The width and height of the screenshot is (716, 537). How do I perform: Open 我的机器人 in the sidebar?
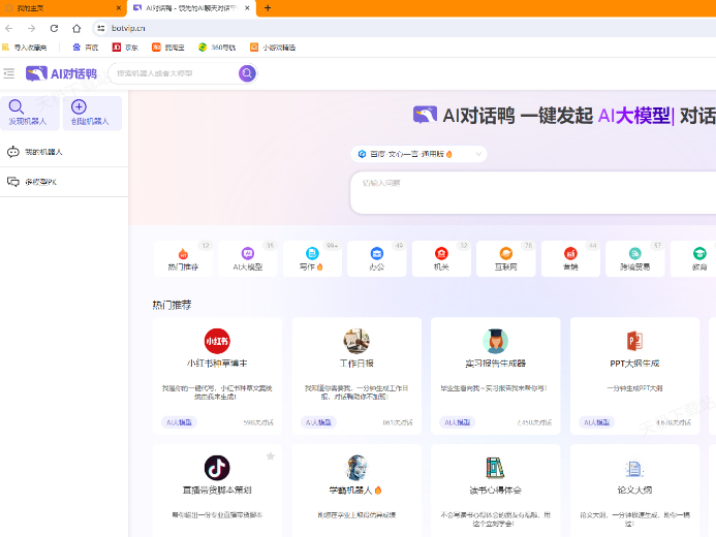coord(64,152)
